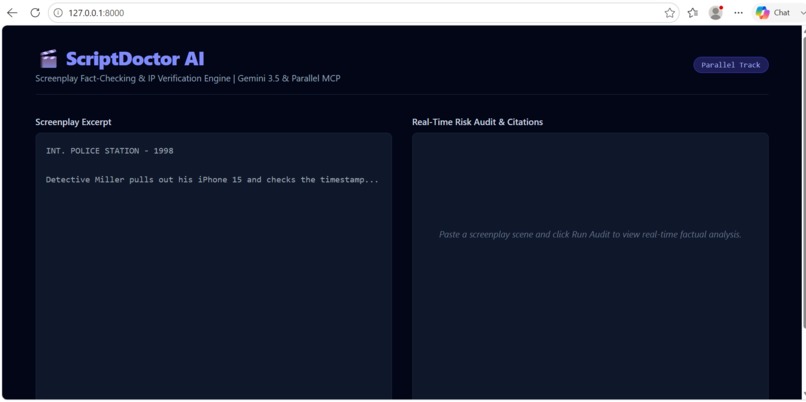Image resolution: width=806 pixels, height=402 pixels.
Task: Click the ScriptDoctor AI title
Action: pos(135,59)
